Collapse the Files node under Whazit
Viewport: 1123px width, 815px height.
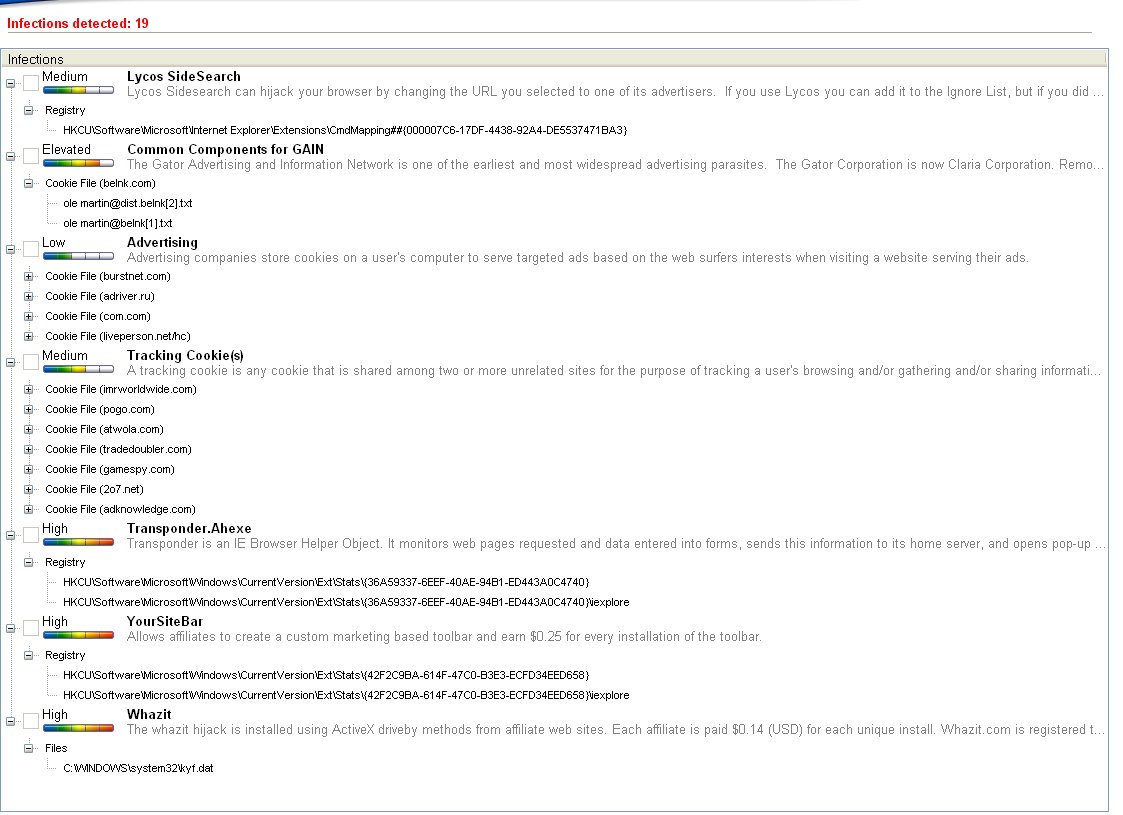coord(29,748)
